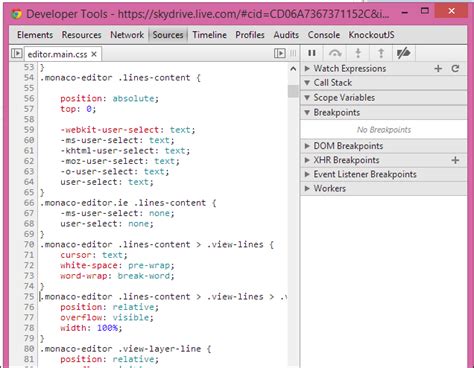The height and width of the screenshot is (368, 474).
Task: Click '-webkit-user-select: text;' line
Action: click(x=128, y=130)
